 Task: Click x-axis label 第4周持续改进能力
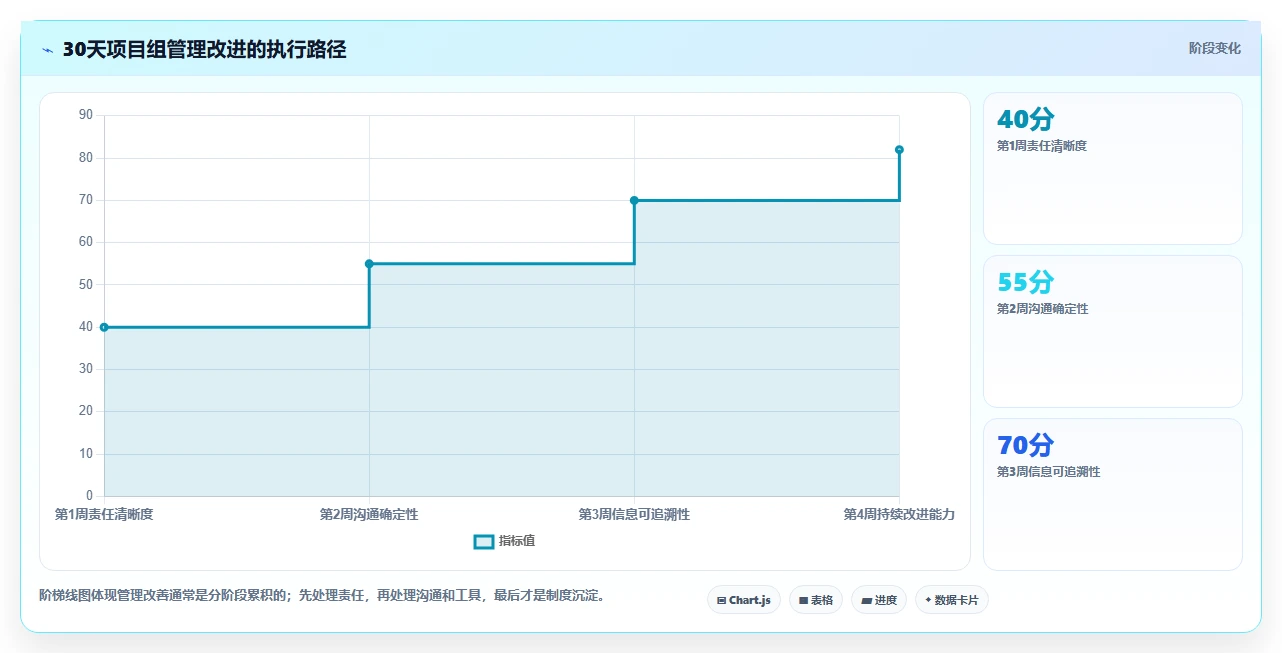pos(899,514)
